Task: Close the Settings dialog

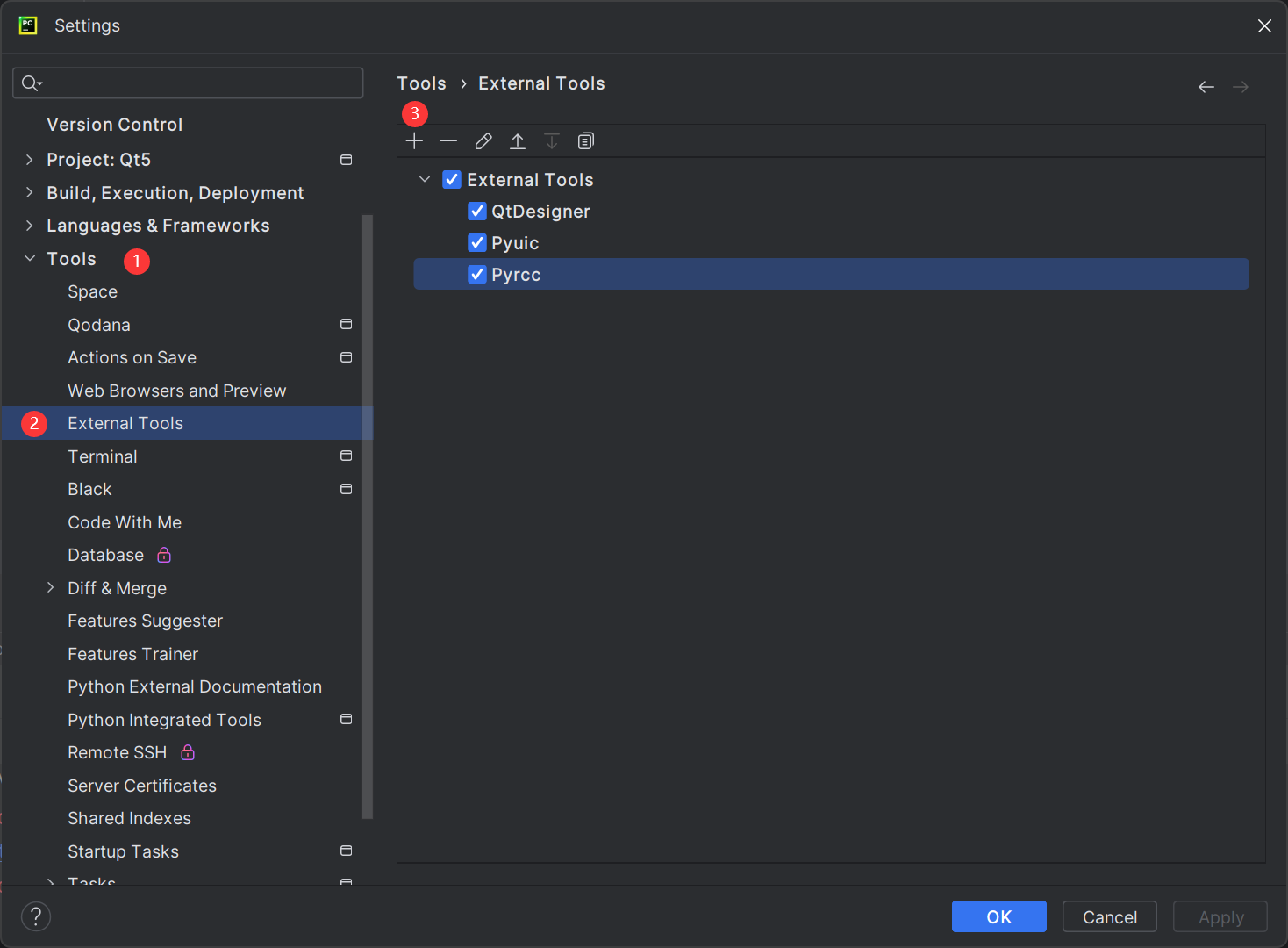Action: point(1264,25)
